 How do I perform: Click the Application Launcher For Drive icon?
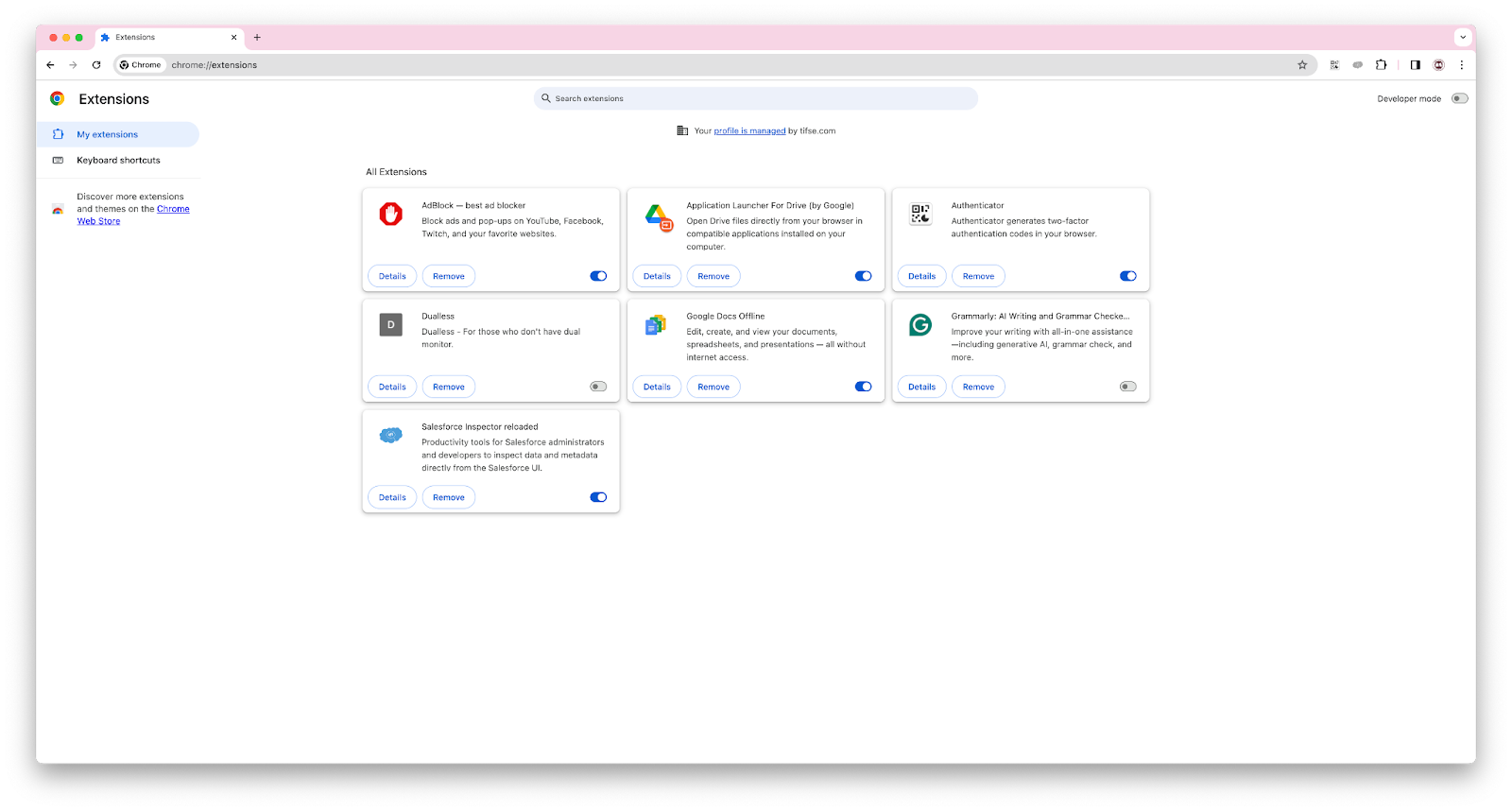(x=659, y=217)
